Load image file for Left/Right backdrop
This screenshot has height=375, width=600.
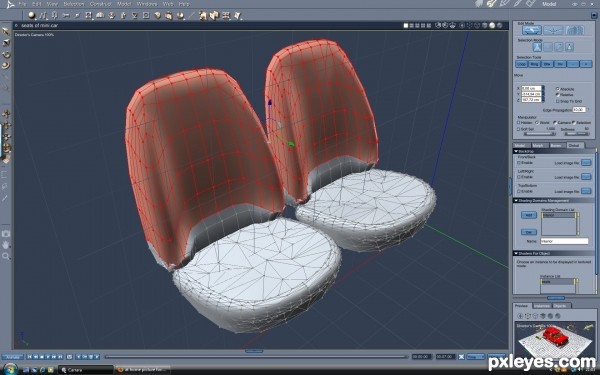coord(586,177)
